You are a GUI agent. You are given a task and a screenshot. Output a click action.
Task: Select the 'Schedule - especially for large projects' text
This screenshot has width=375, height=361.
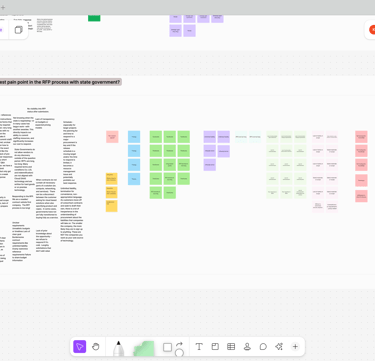[x=70, y=153]
